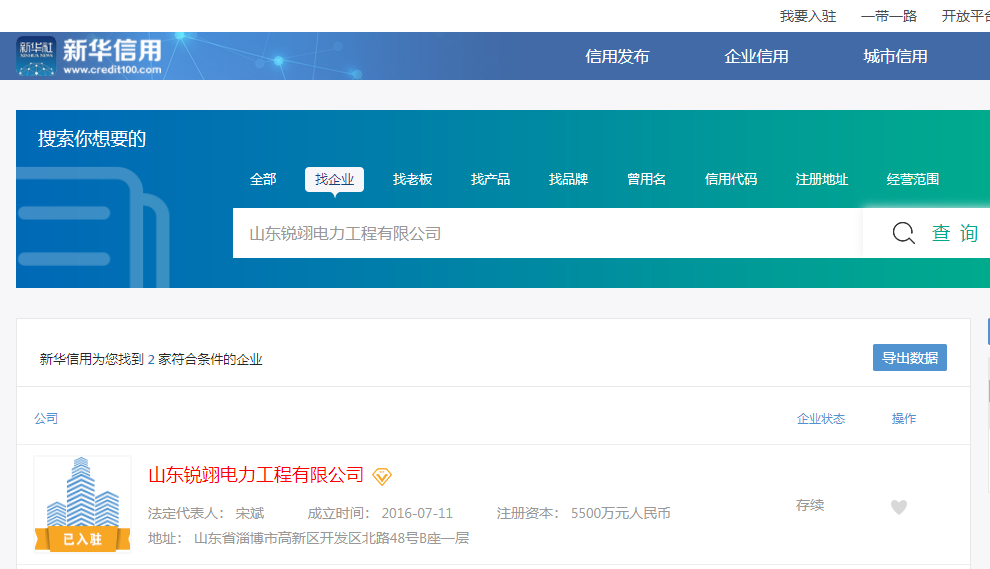Select the 全部 search tab
The image size is (990, 569).
click(263, 179)
